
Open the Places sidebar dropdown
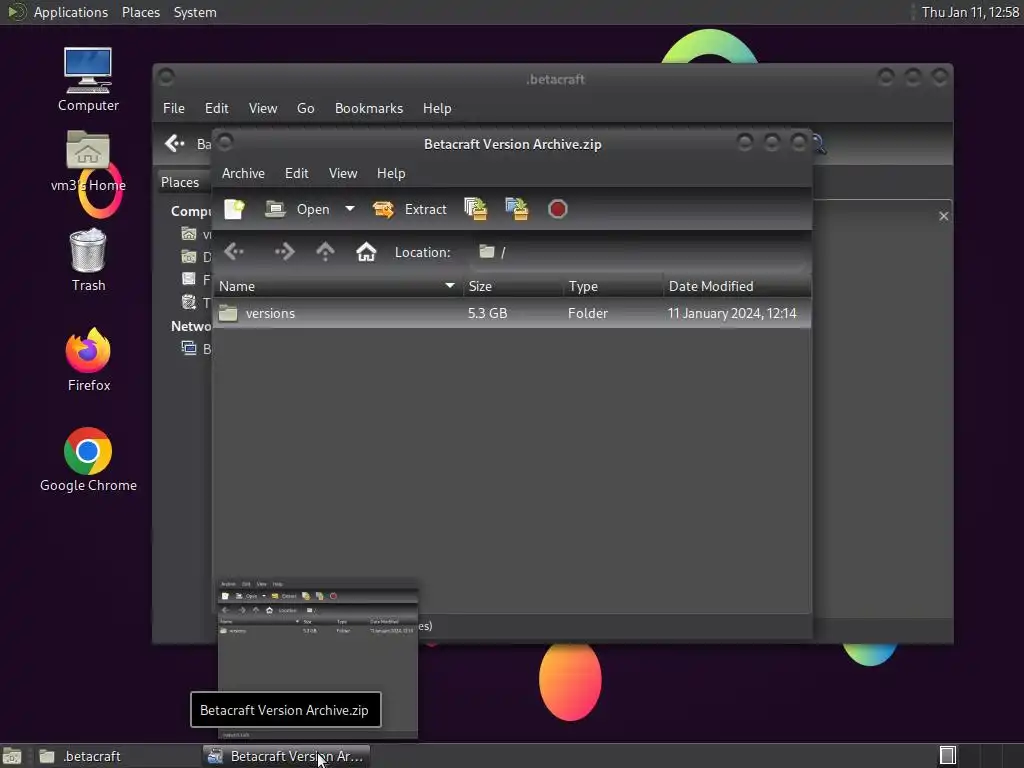tap(185, 182)
